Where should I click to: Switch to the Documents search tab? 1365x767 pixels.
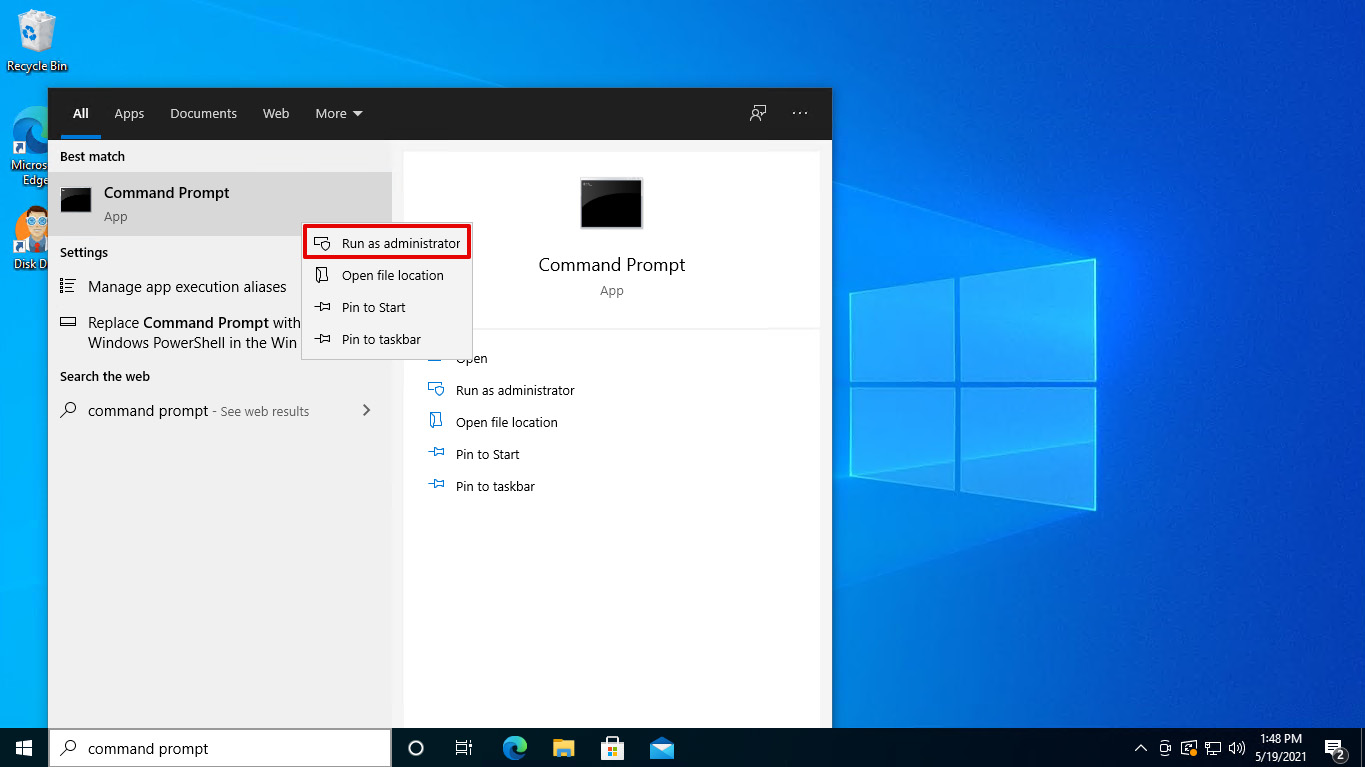click(x=203, y=113)
